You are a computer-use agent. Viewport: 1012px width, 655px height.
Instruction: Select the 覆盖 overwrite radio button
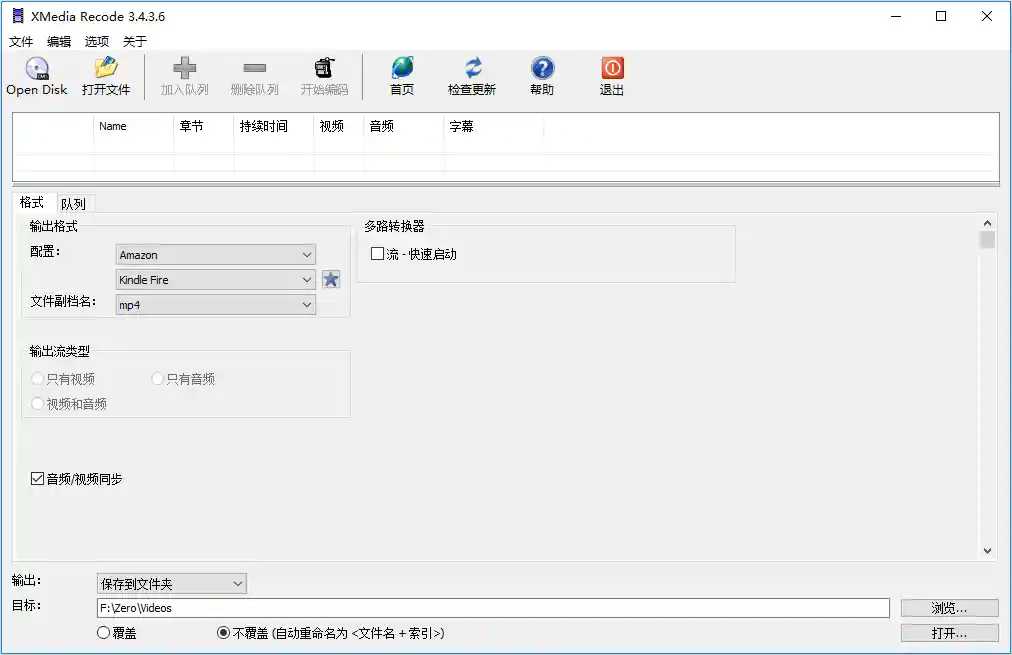point(103,633)
